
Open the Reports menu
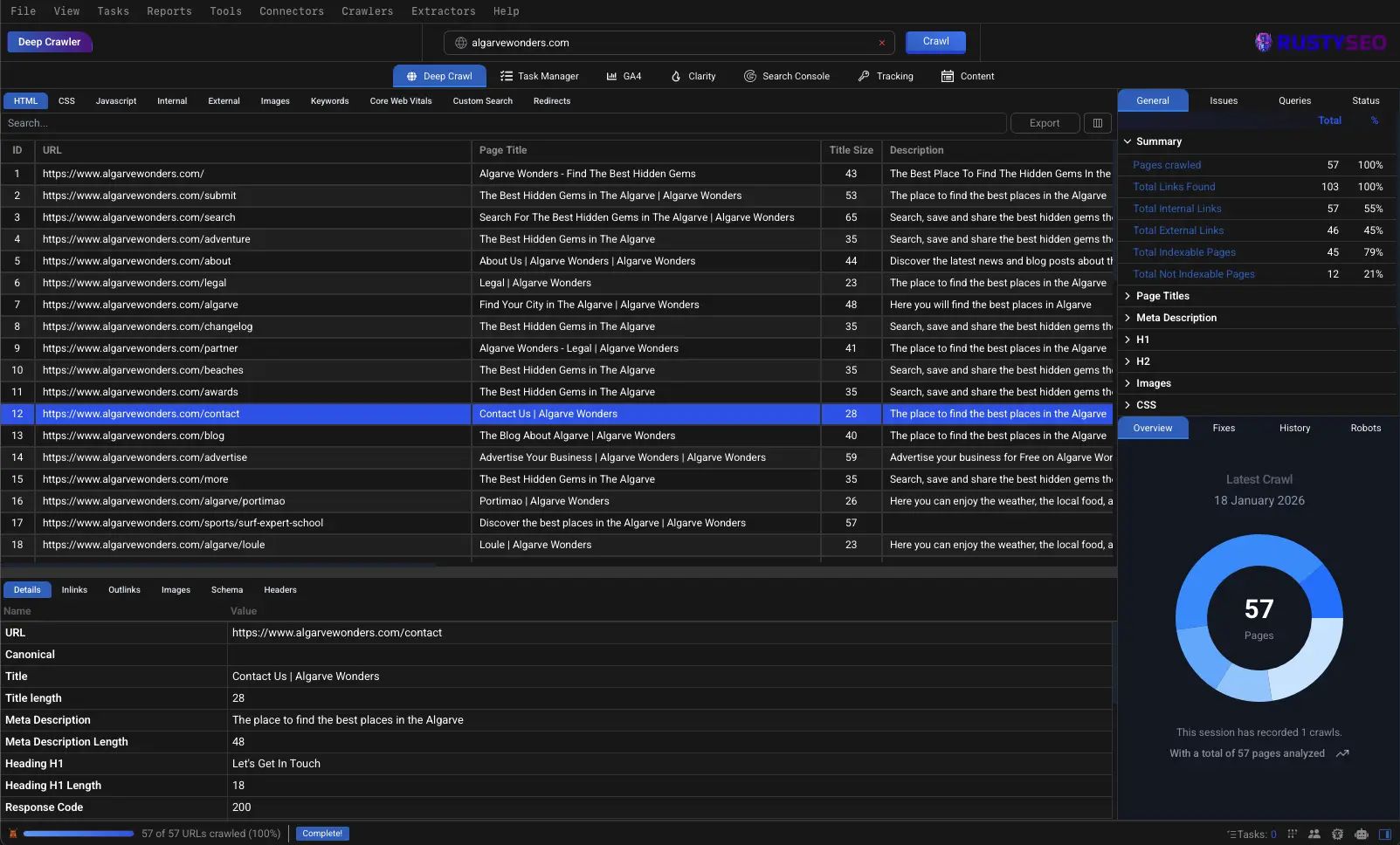[x=169, y=11]
